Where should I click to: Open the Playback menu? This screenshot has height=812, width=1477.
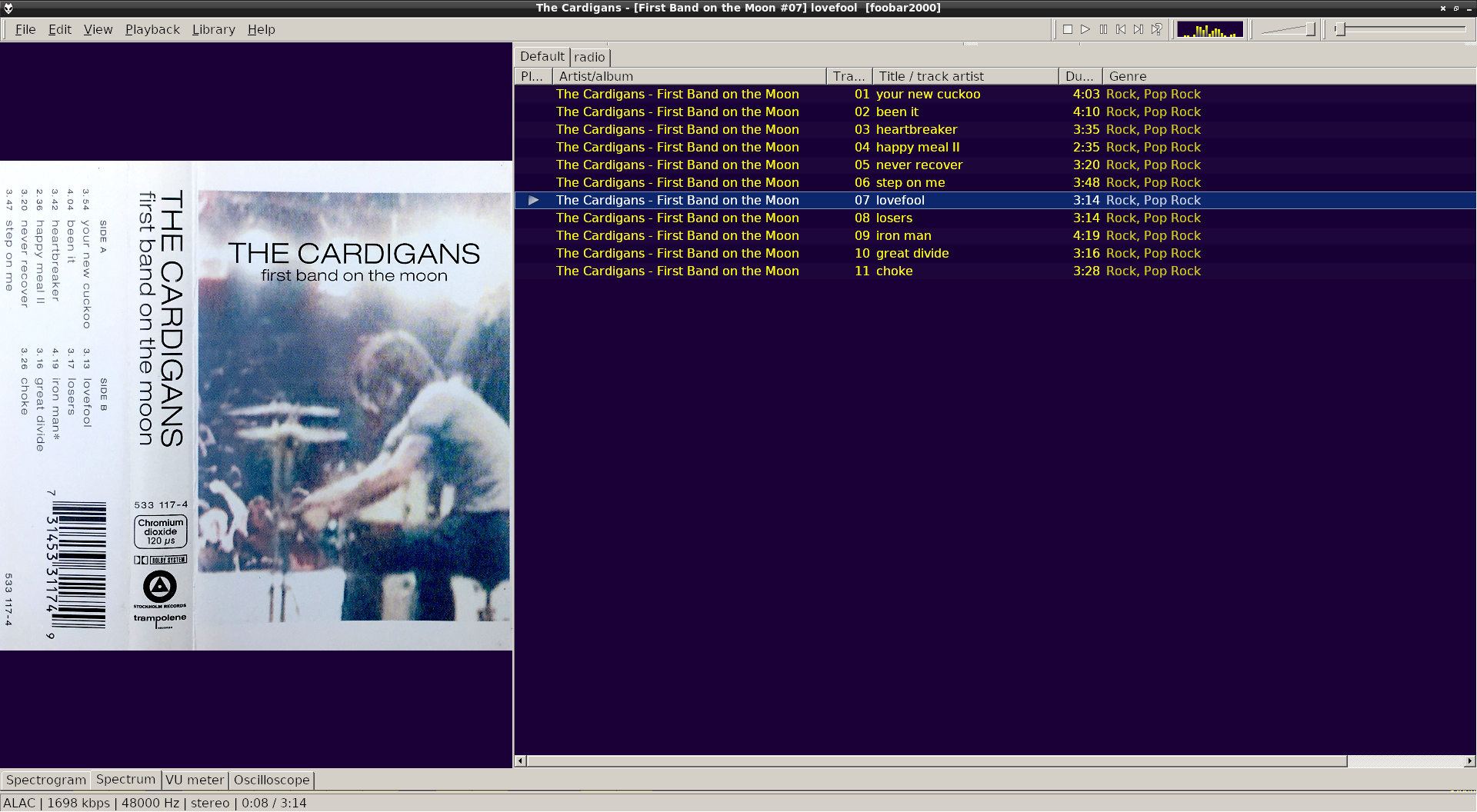(152, 29)
